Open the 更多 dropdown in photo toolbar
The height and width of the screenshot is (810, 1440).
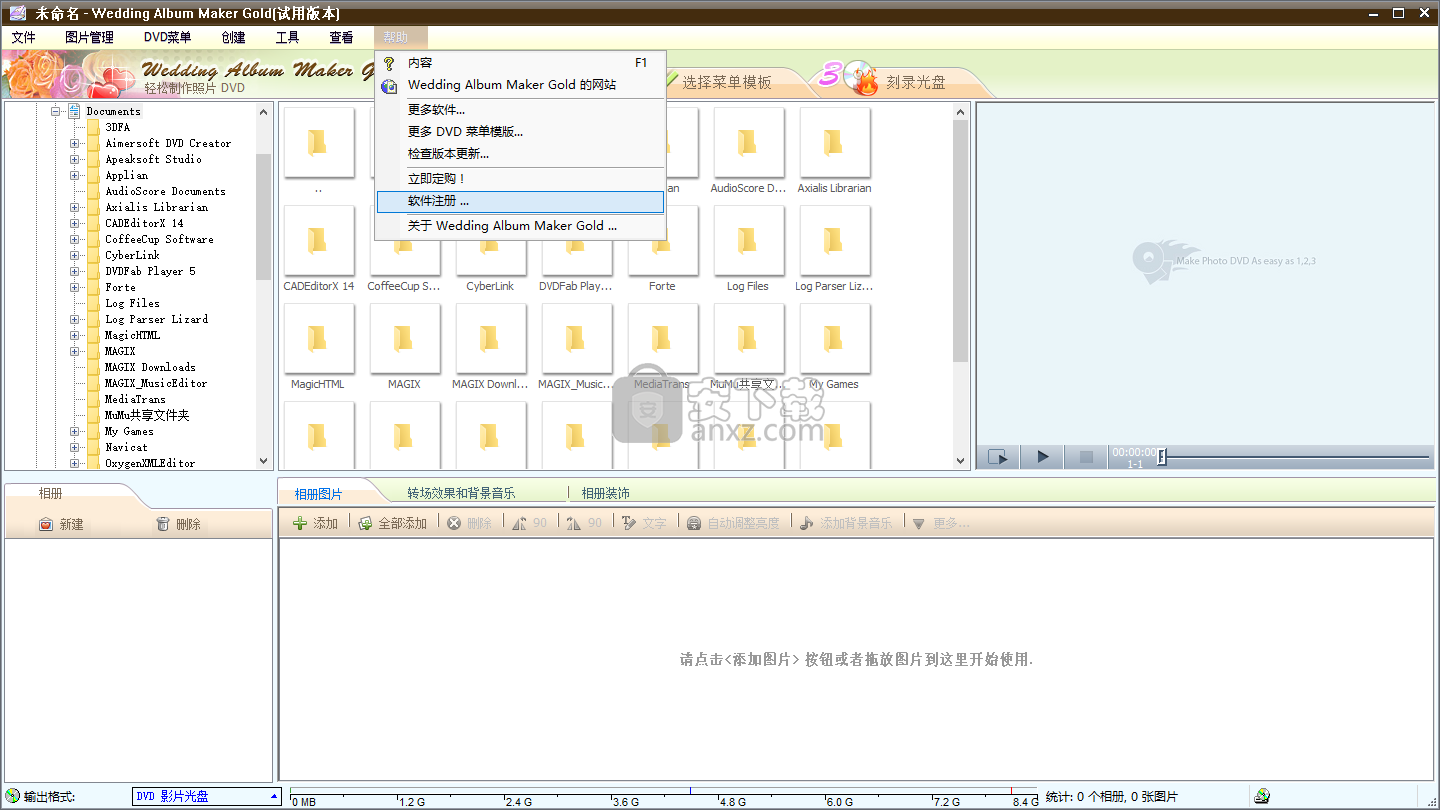click(x=941, y=523)
